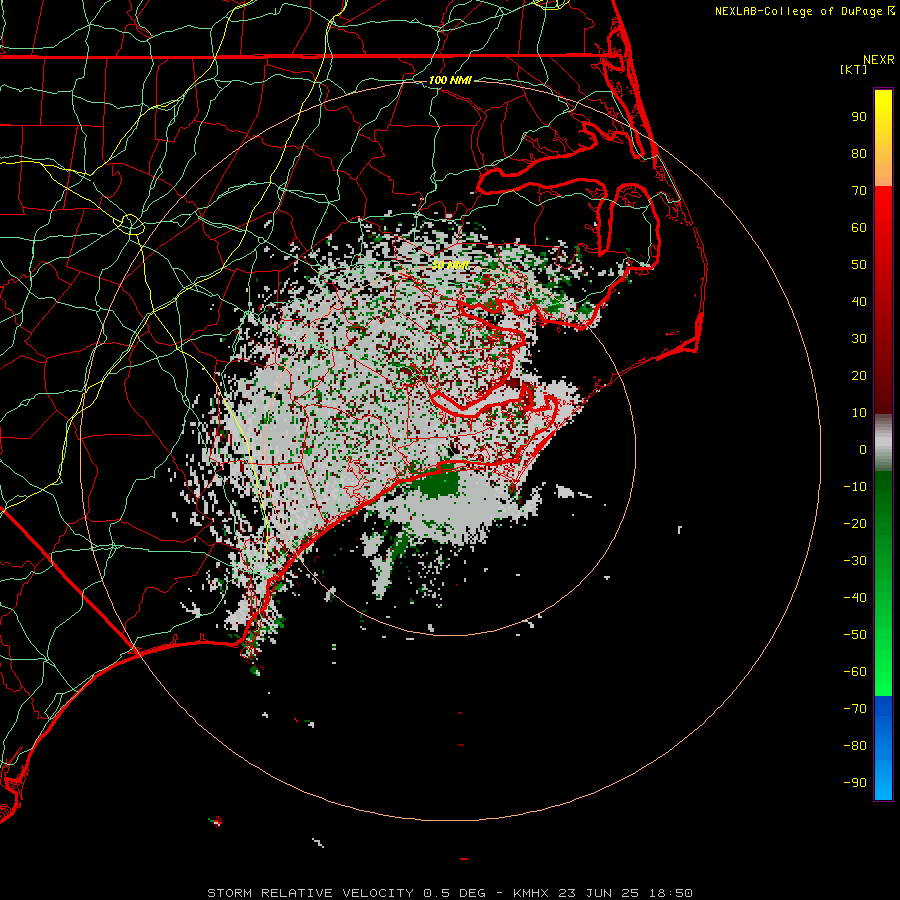900x900 pixels.
Task: Click the positive 40 knot scale label
Action: (x=859, y=302)
